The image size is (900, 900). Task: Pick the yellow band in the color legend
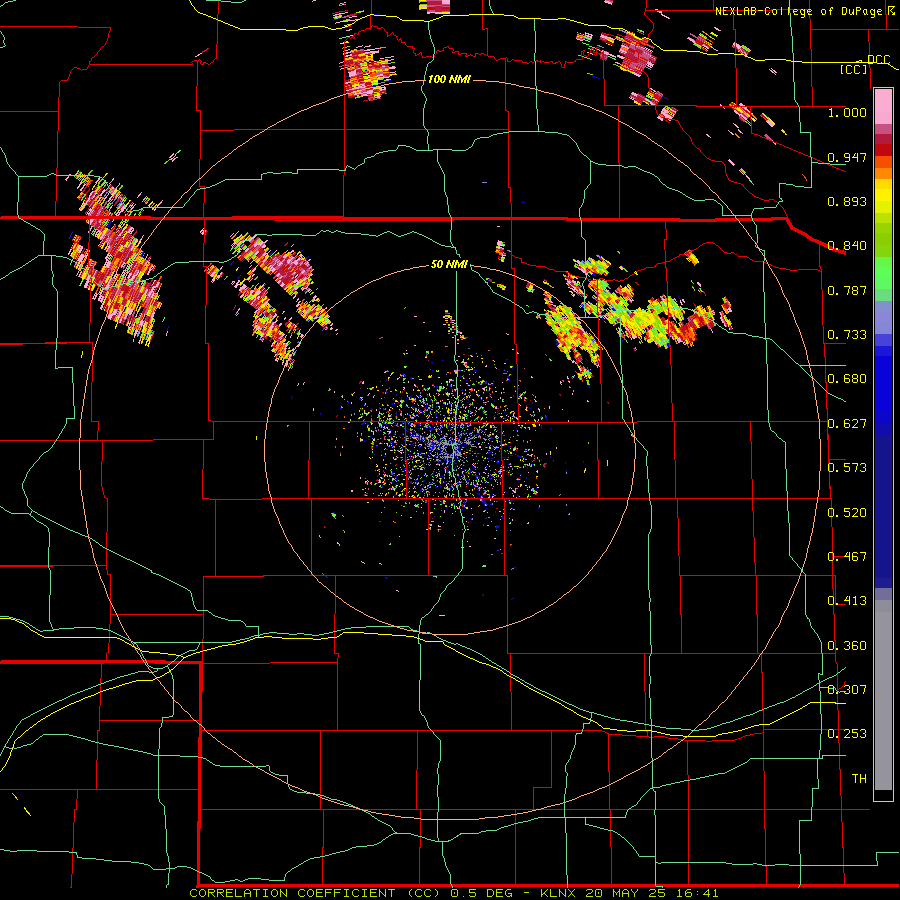[x=883, y=197]
